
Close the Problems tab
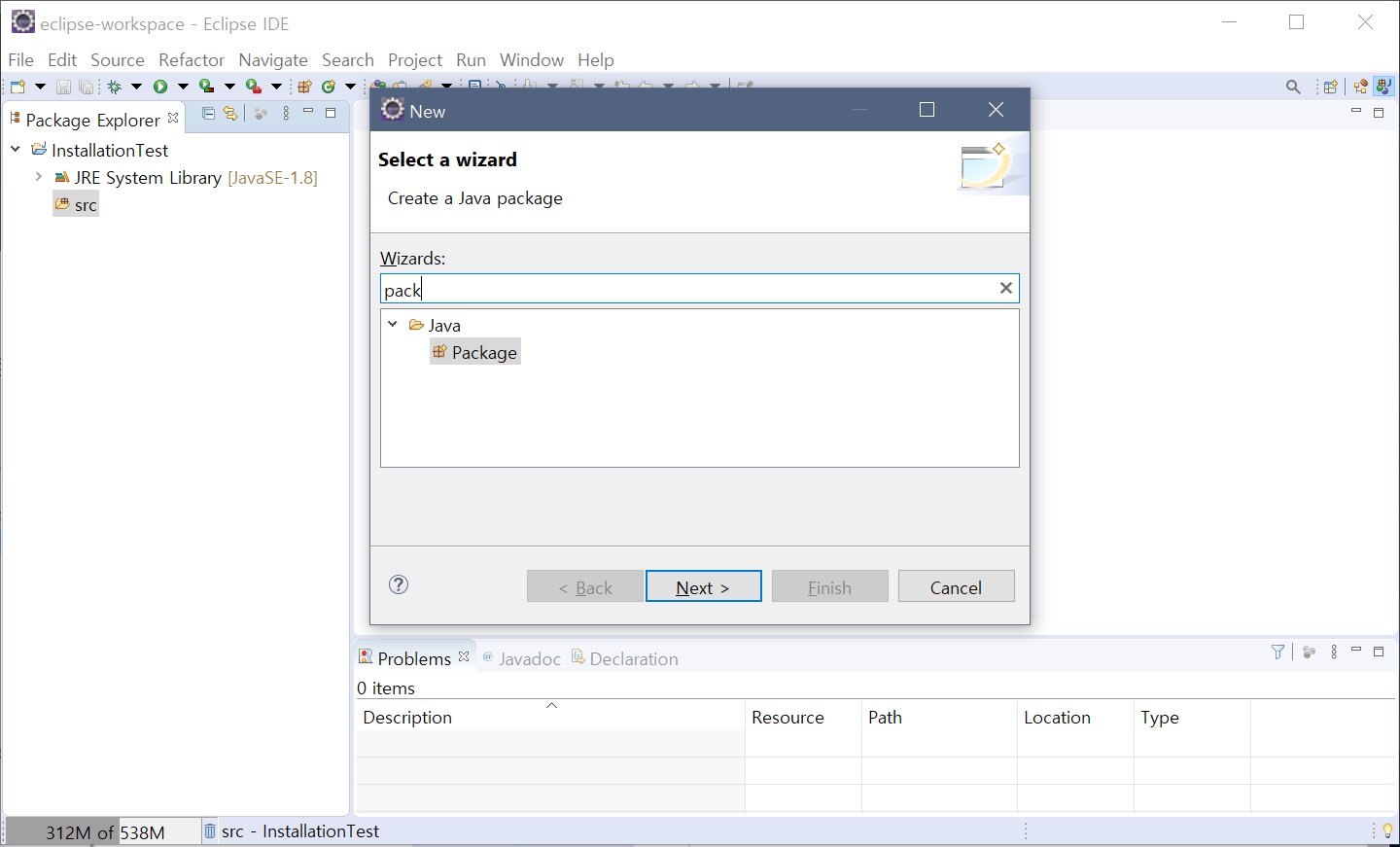(464, 656)
